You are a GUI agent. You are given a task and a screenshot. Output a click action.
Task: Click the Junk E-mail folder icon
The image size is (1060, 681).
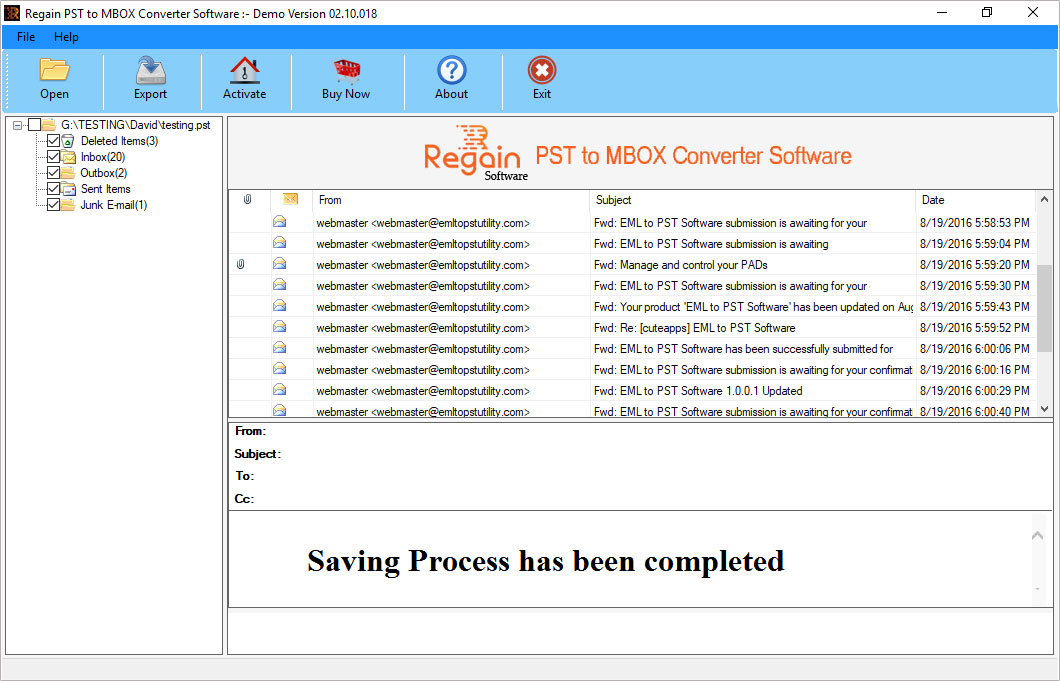(68, 205)
